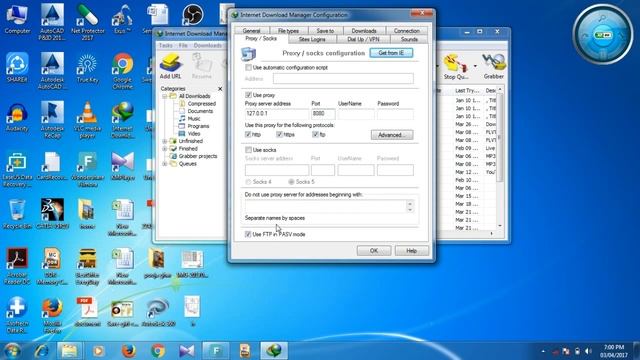Toggle the https protocol checkbox
Image resolution: width=640 pixels, height=360 pixels.
pos(279,134)
